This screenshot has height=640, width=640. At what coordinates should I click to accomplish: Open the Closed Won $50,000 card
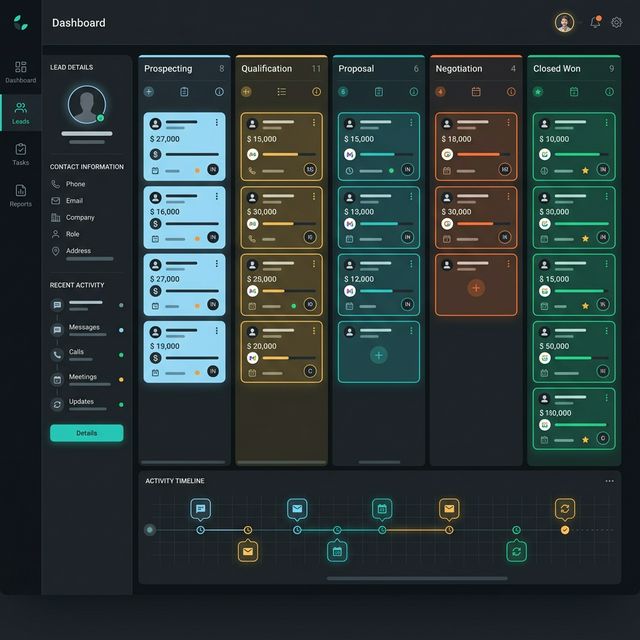coord(573,352)
